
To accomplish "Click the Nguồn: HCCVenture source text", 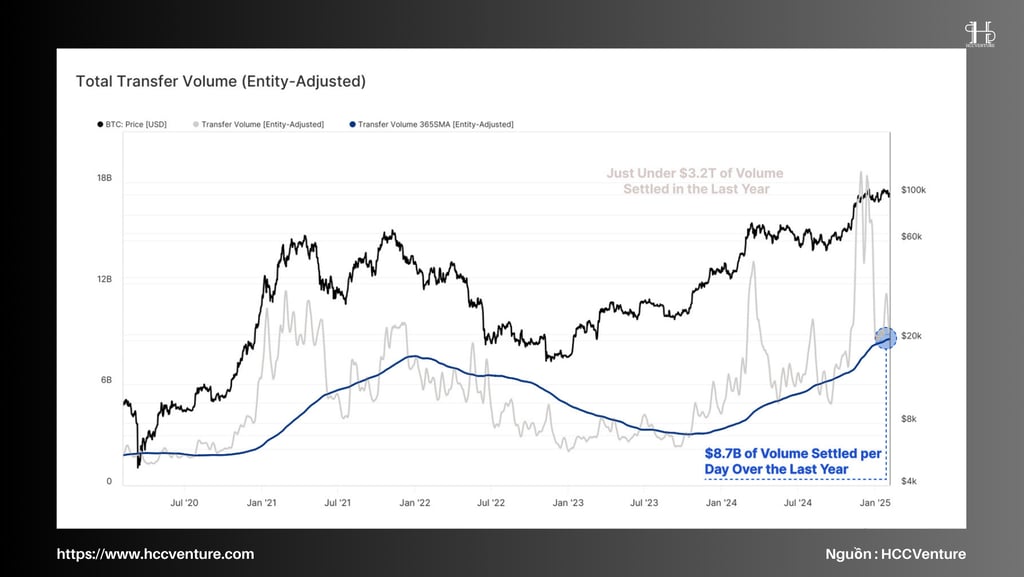I will (x=895, y=554).
